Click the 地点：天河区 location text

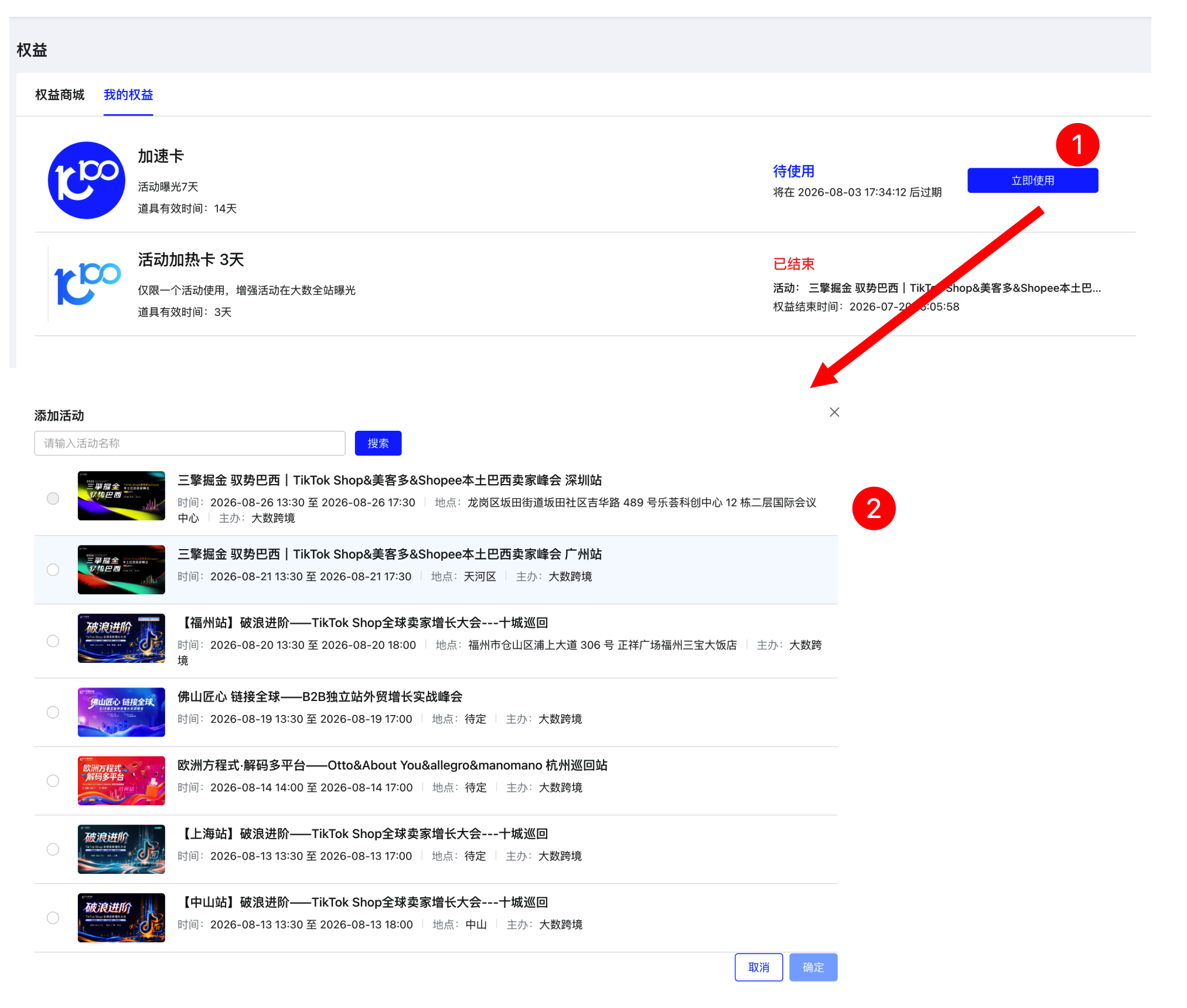(463, 576)
